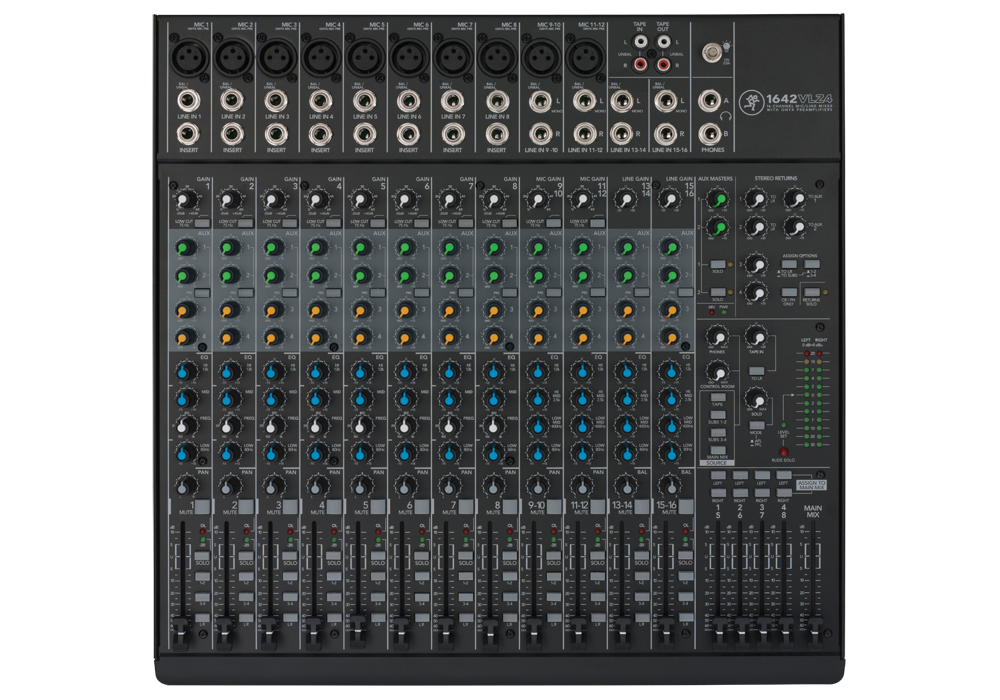Select SUBS 1-2 as the monitor source
The height and width of the screenshot is (700, 1000).
tap(717, 415)
